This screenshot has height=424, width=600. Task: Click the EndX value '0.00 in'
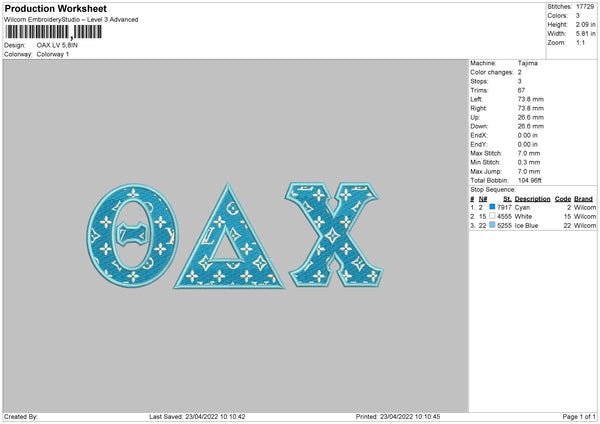pos(528,135)
